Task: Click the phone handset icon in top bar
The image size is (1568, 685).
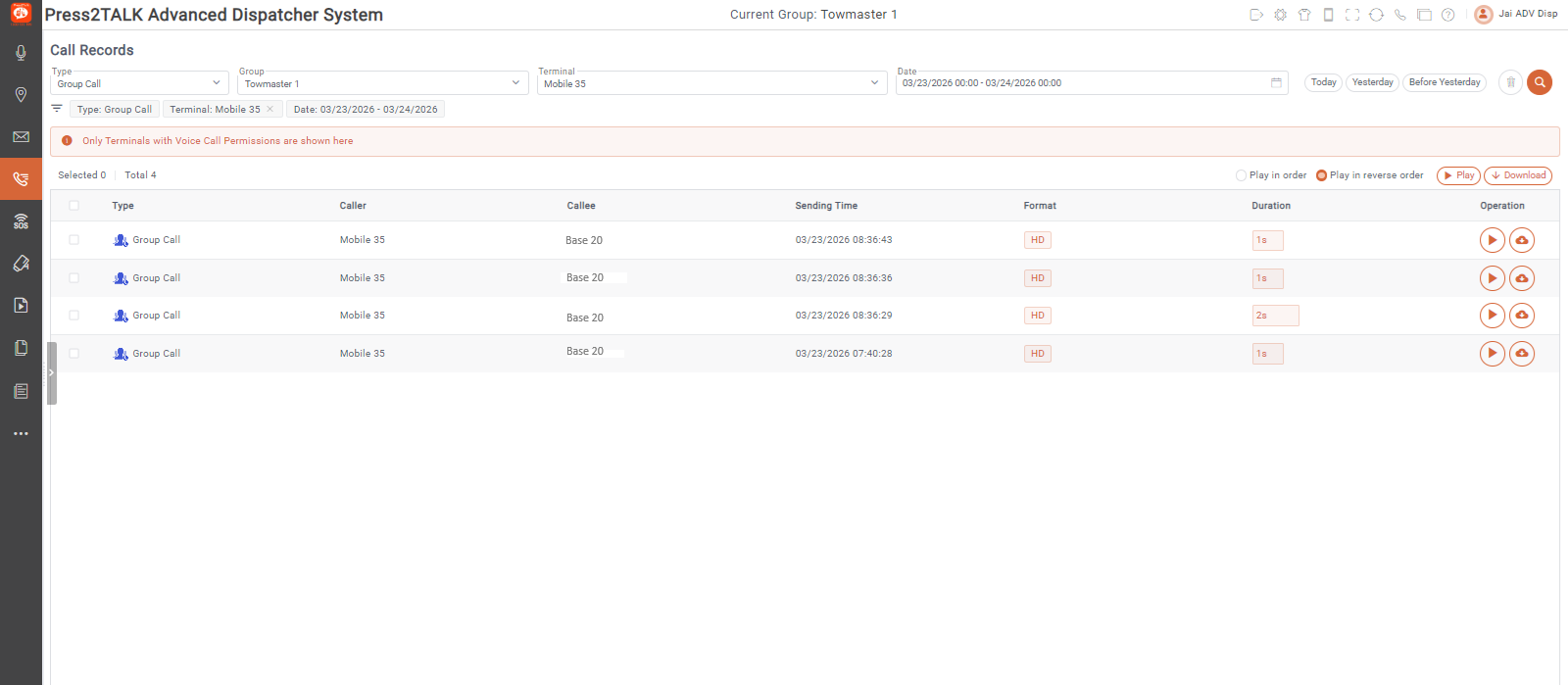Action: coord(1399,15)
